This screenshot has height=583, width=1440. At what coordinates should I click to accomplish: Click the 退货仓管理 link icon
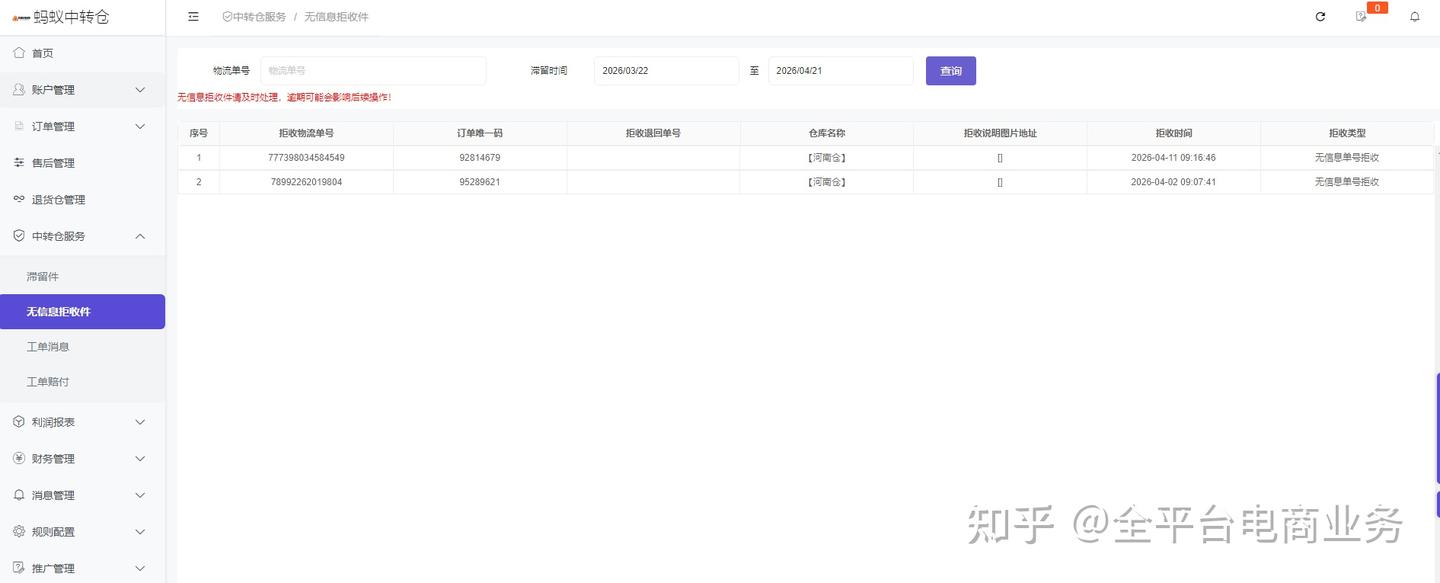coord(19,199)
